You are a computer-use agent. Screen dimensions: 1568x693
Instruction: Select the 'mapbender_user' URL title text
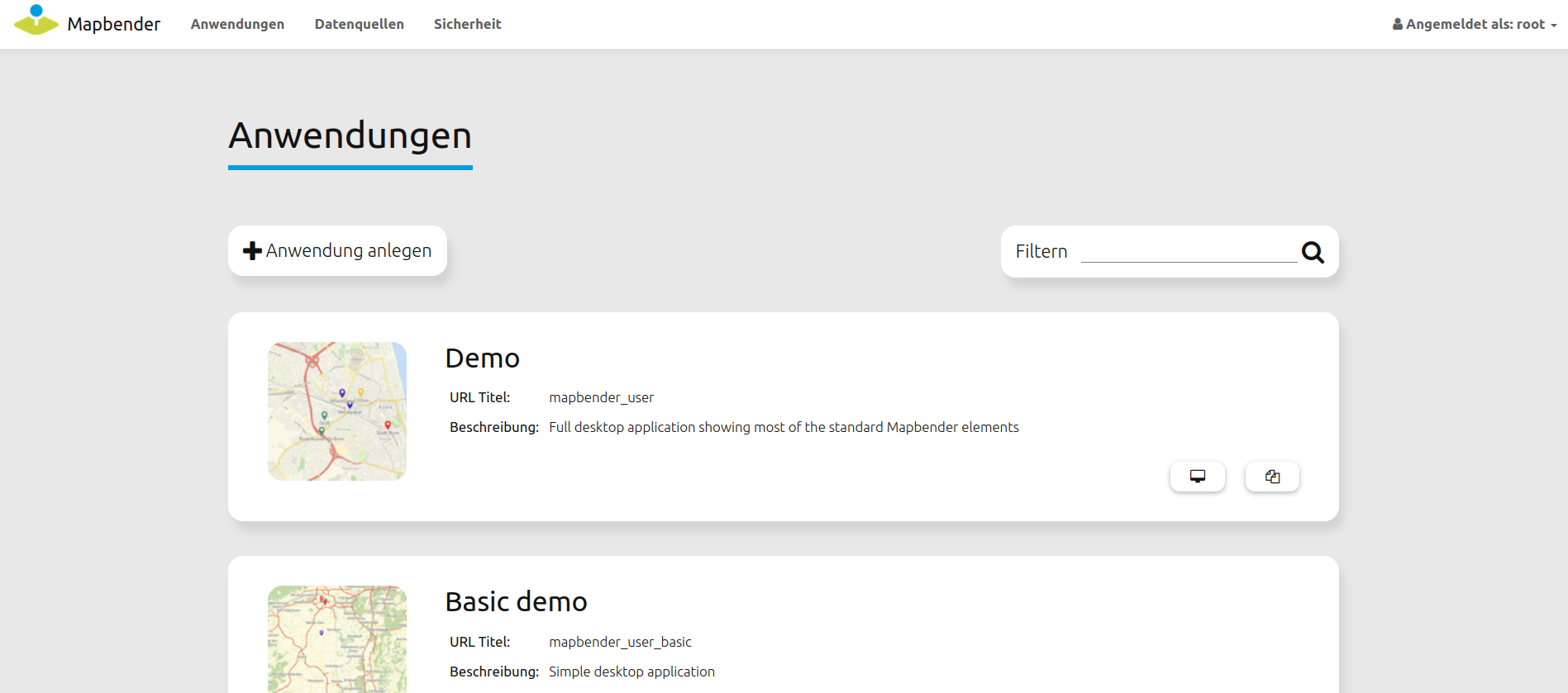tap(601, 398)
